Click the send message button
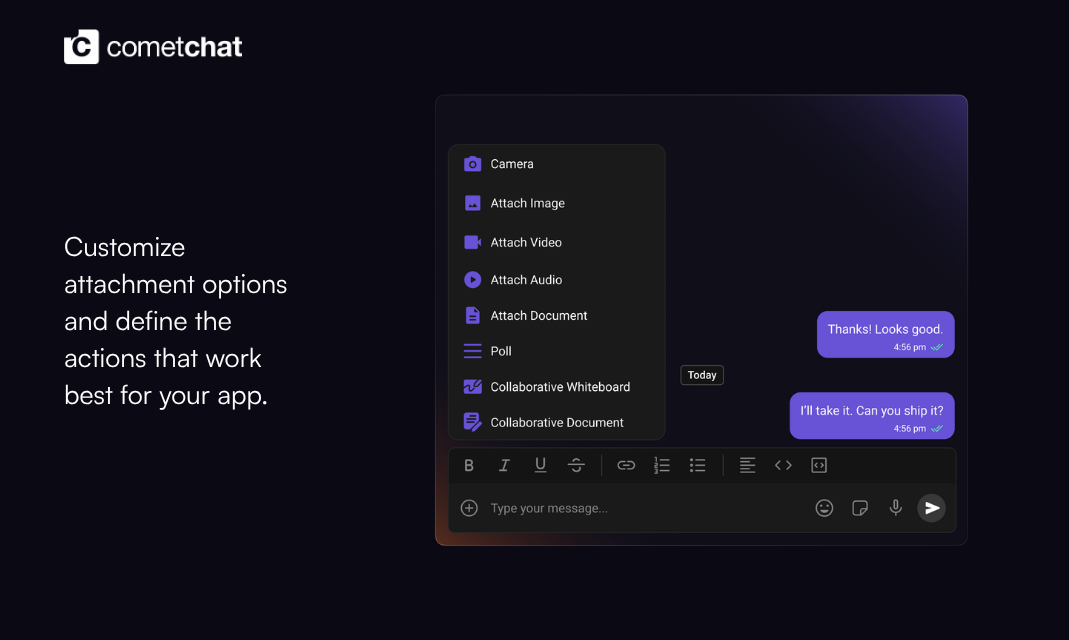1069x640 pixels. (931, 508)
